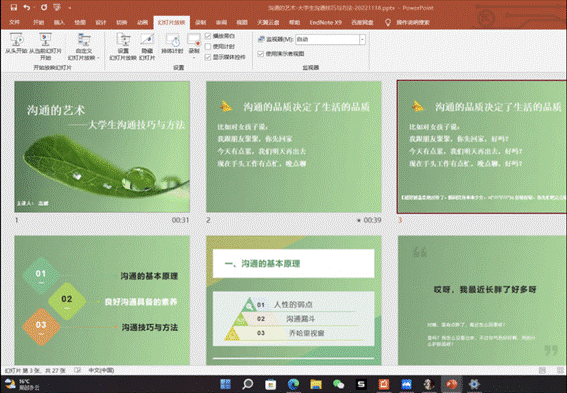Toggle Show Media Controls (显示媒体控件) checkbox
The height and width of the screenshot is (393, 567).
tap(208, 57)
